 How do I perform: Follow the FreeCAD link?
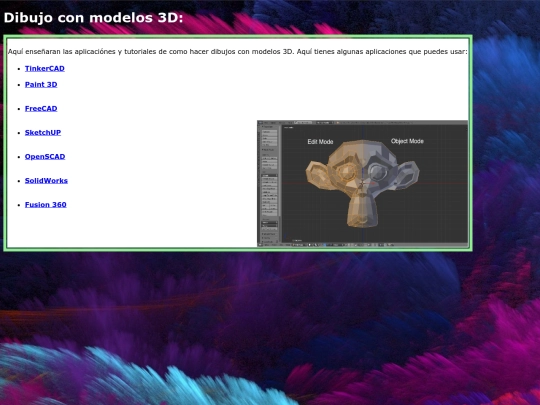point(41,108)
